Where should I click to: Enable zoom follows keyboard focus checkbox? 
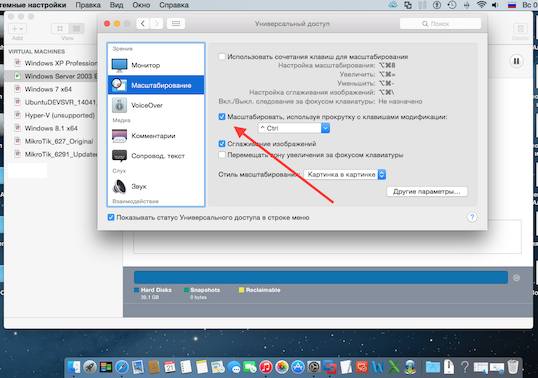tap(222, 155)
